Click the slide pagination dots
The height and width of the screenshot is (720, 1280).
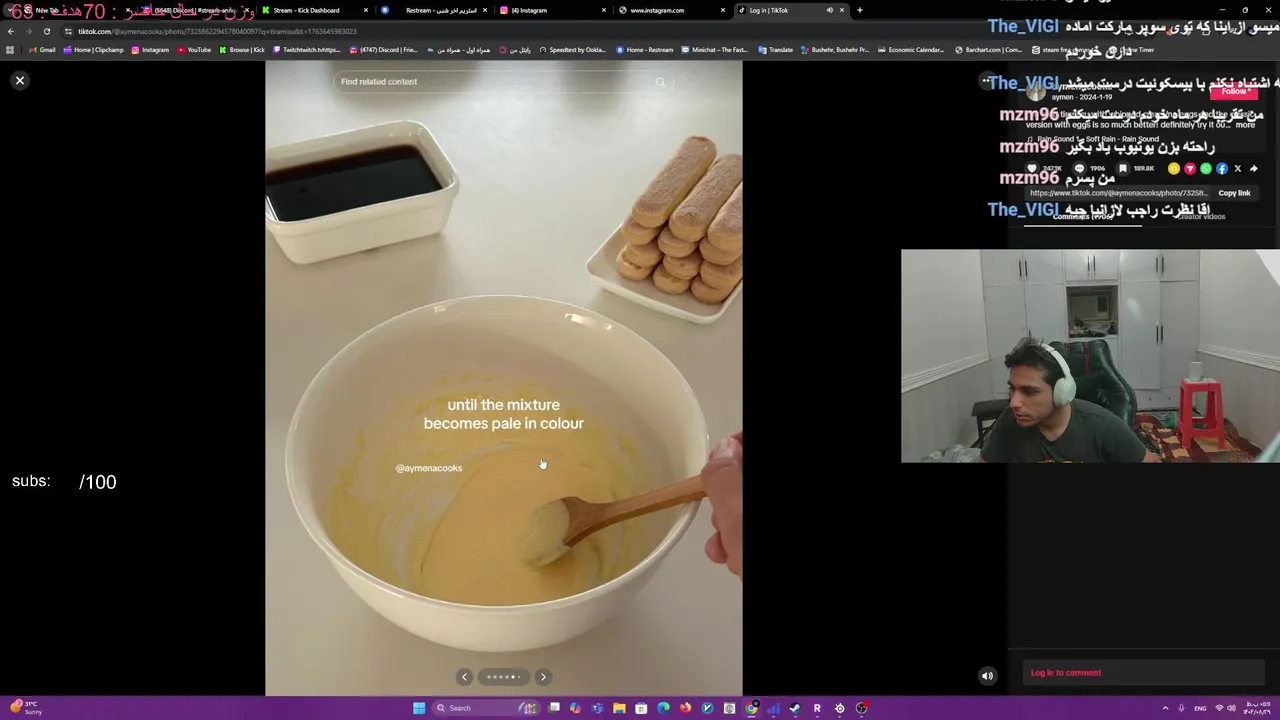pos(503,677)
